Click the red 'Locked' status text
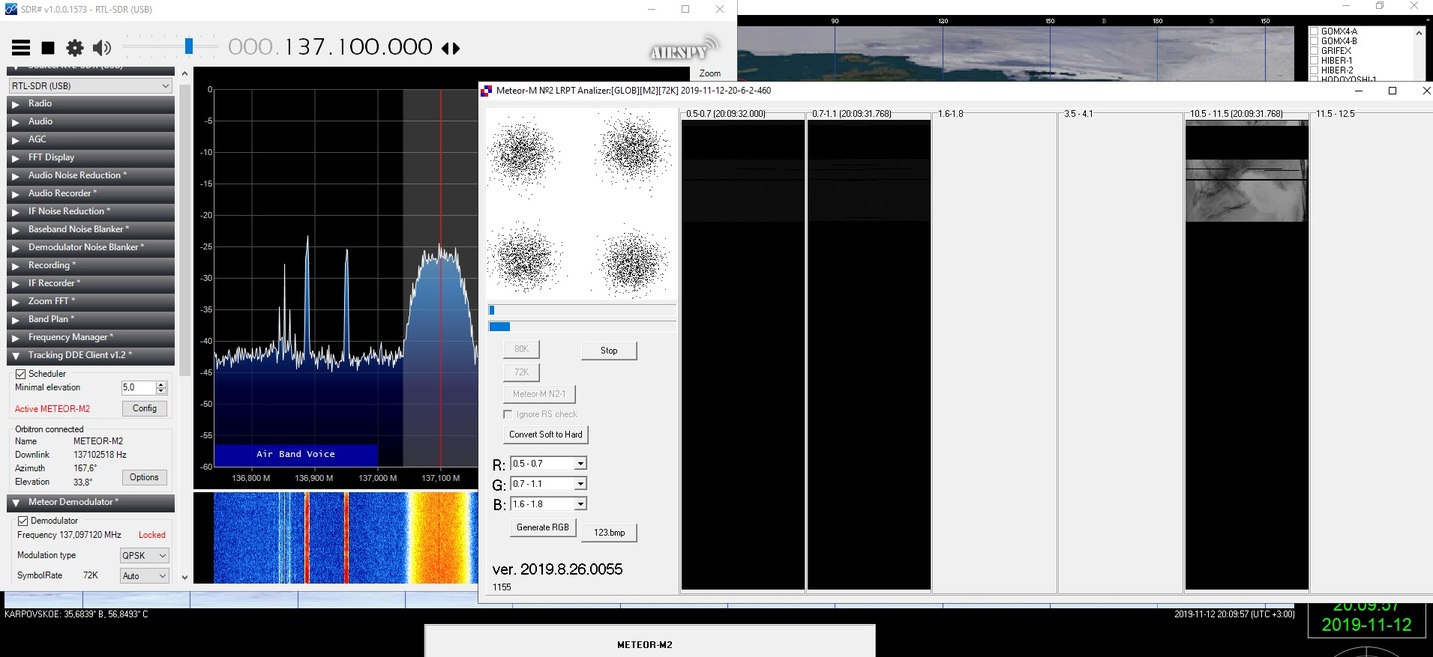Viewport: 1433px width, 657px height. (x=152, y=535)
